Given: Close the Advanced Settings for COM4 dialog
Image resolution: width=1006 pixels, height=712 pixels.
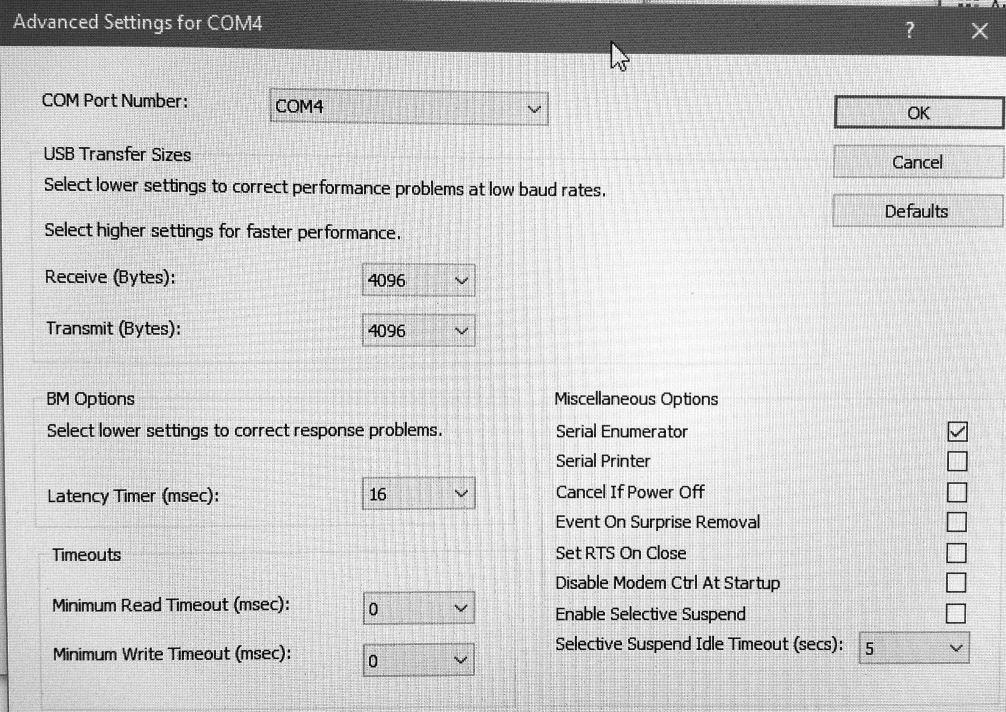Looking at the screenshot, I should 979,30.
